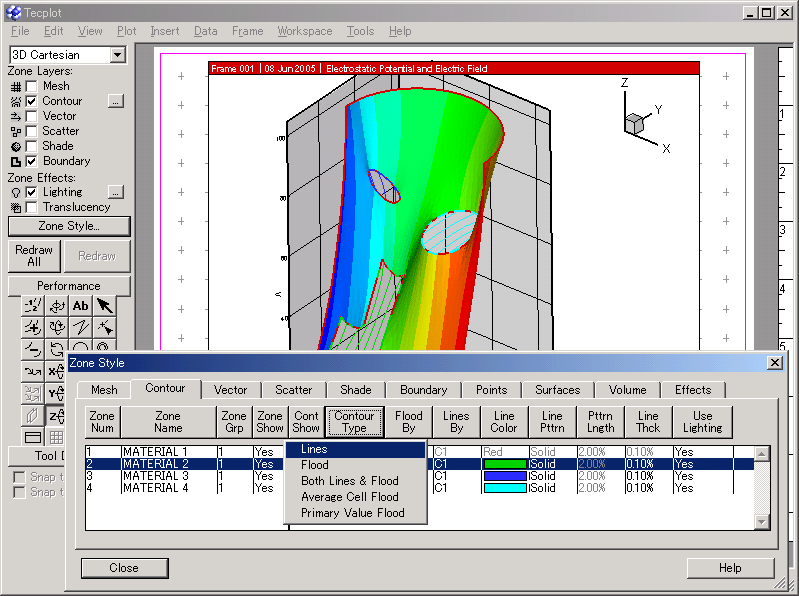
Task: Click the 3D orientation axis cube
Action: tap(634, 124)
